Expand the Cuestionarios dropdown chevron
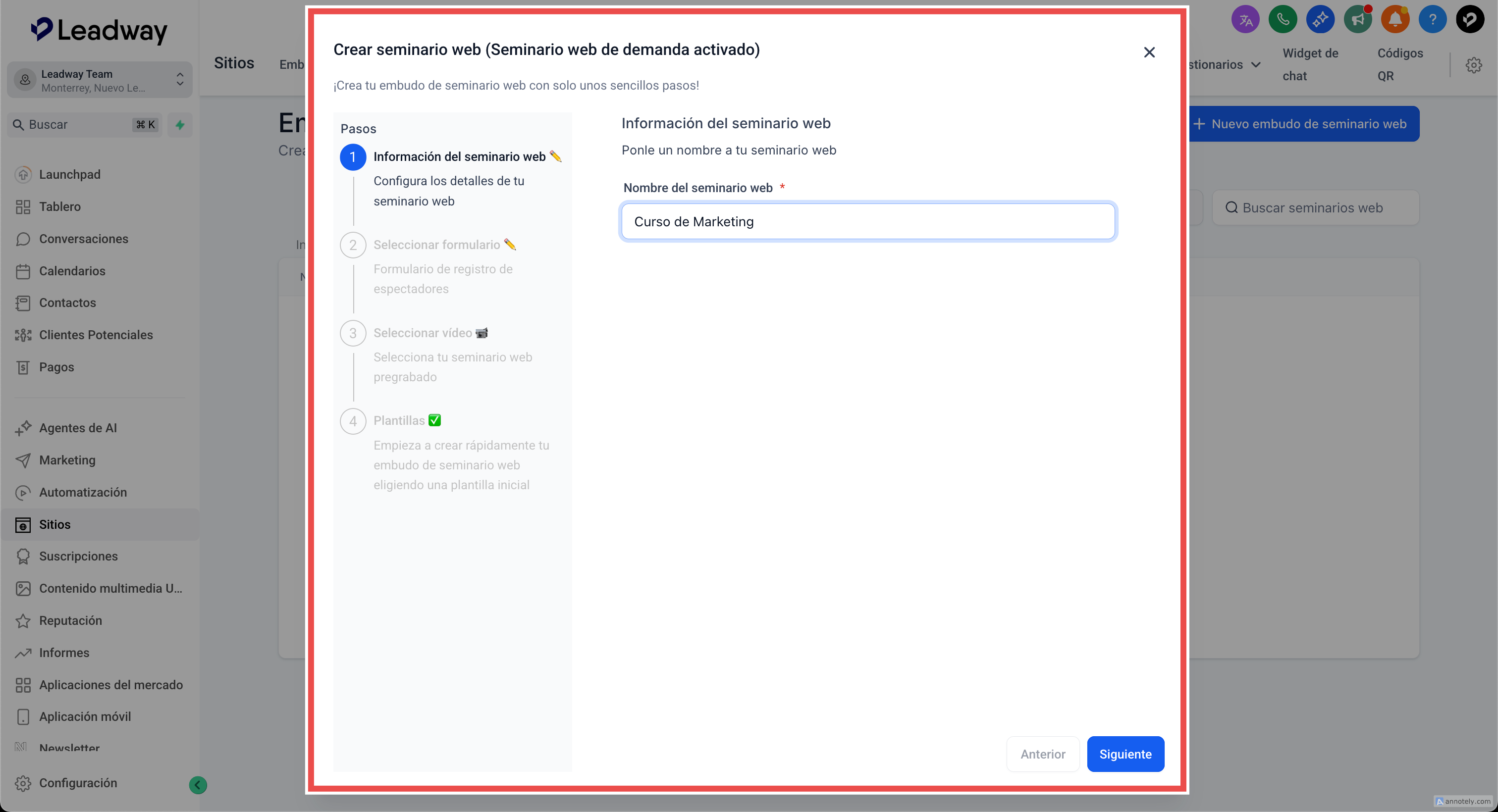The width and height of the screenshot is (1498, 812). (1255, 64)
